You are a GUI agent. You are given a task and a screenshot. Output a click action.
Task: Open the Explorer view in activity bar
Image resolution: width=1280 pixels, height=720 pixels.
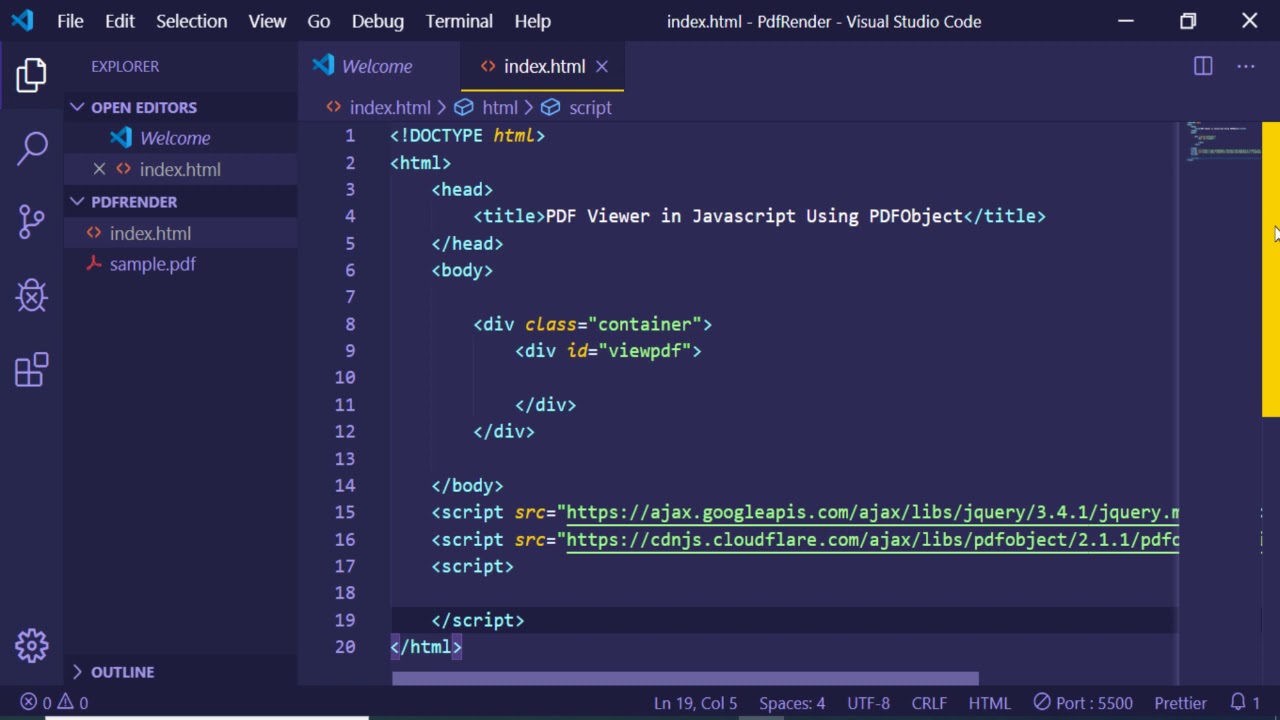pyautogui.click(x=31, y=75)
